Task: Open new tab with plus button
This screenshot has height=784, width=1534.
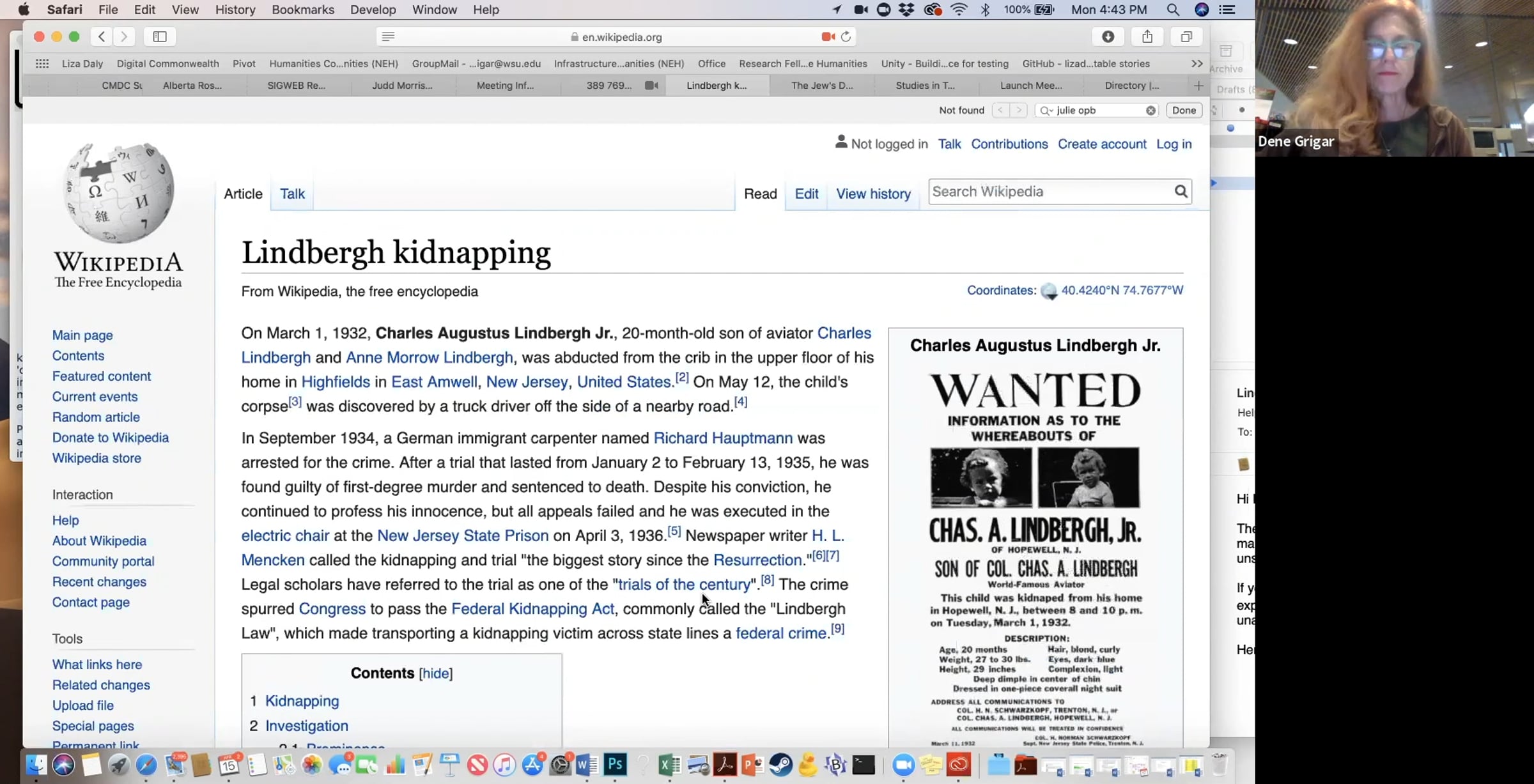Action: 1198,86
